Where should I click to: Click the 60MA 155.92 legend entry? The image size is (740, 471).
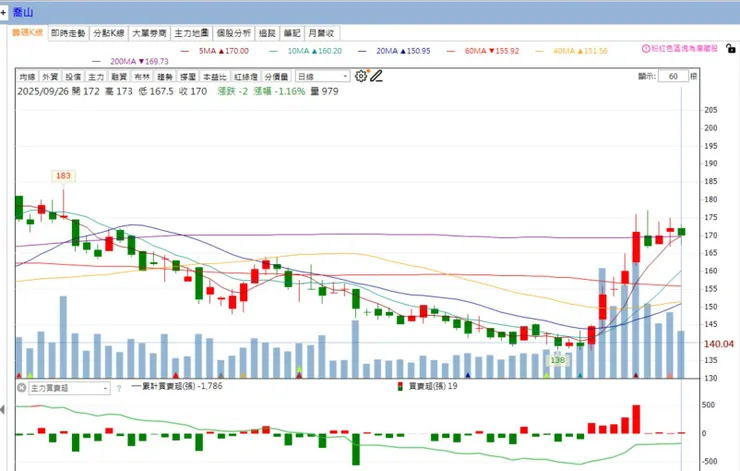(483, 51)
